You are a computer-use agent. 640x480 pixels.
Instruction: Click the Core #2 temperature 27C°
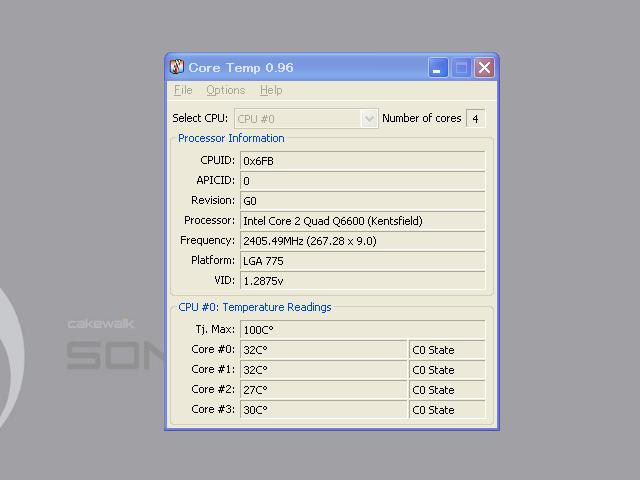(323, 390)
